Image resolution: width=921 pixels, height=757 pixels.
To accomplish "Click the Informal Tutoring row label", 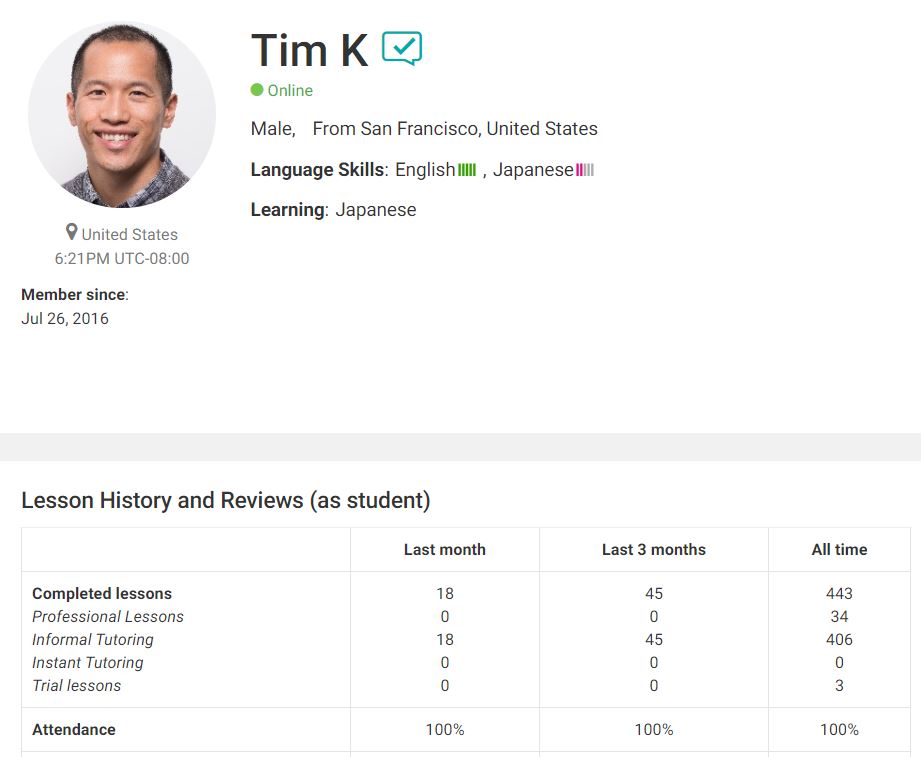I will click(93, 639).
